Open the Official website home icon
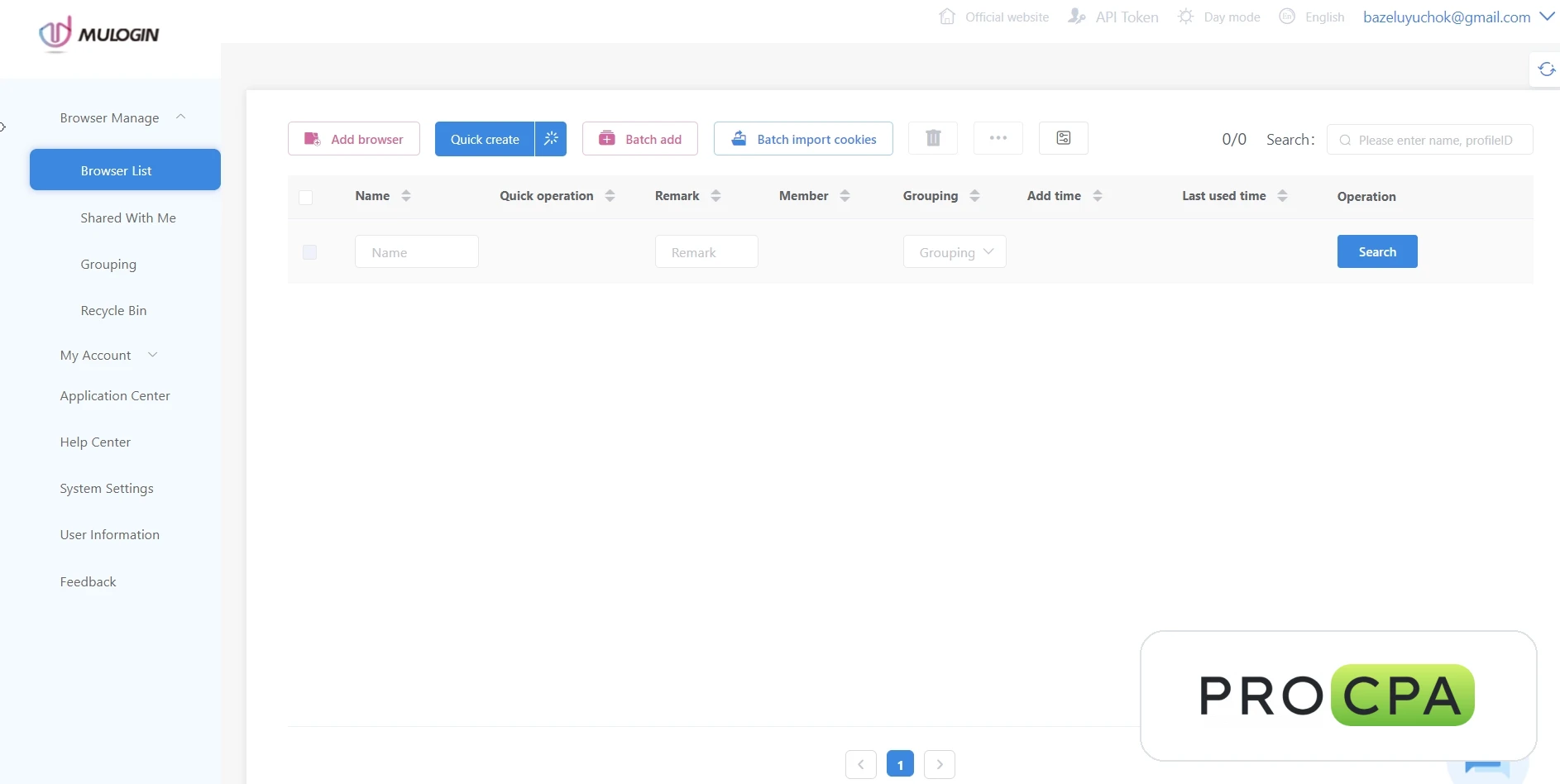Viewport: 1560px width, 784px height. 947,17
